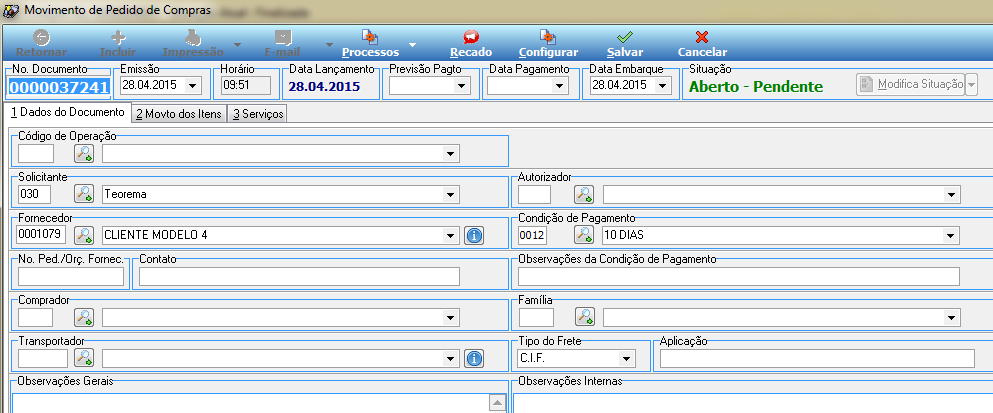This screenshot has height=413, width=993.
Task: Click the Solicitante code field 030
Action: [34, 194]
